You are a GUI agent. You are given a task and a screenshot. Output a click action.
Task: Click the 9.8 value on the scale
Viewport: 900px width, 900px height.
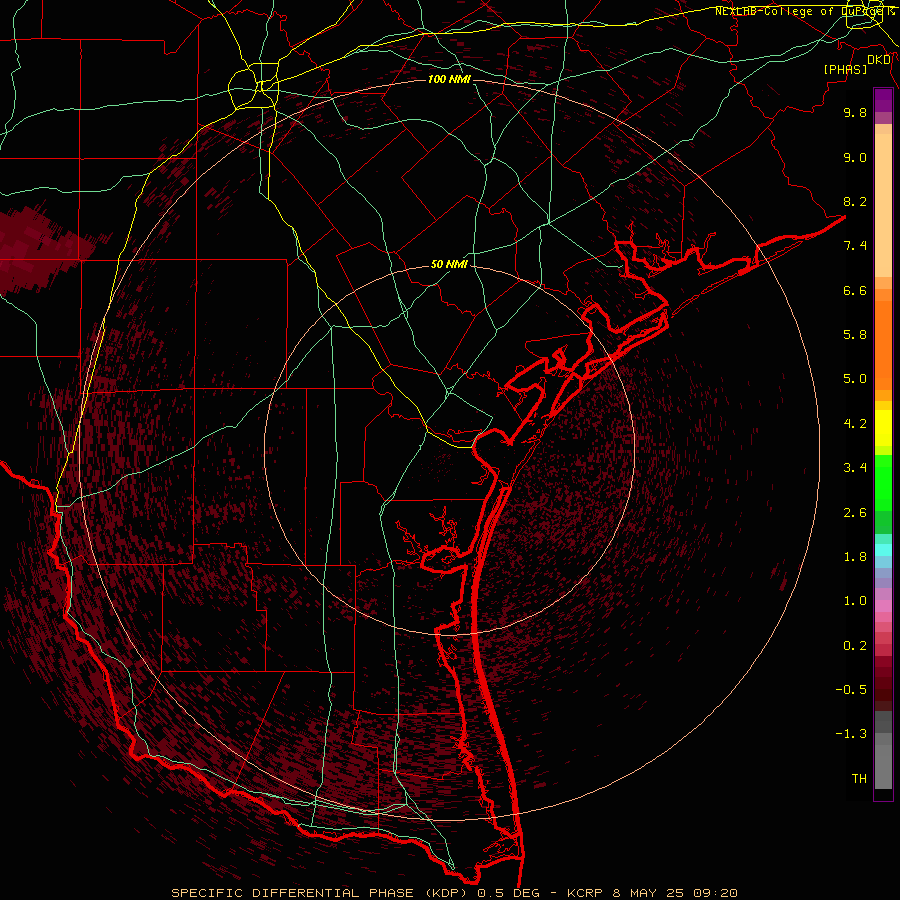(x=855, y=113)
